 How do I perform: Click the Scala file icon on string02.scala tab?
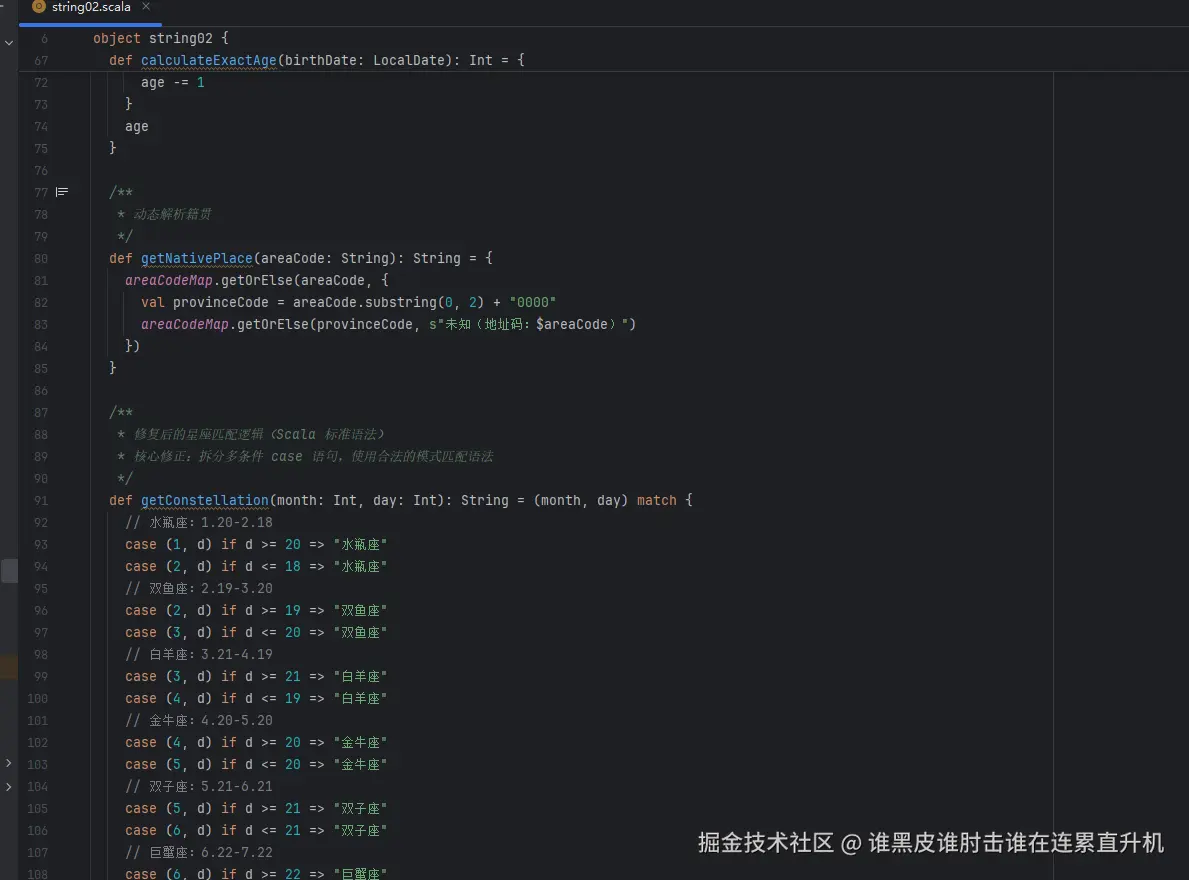(x=39, y=7)
